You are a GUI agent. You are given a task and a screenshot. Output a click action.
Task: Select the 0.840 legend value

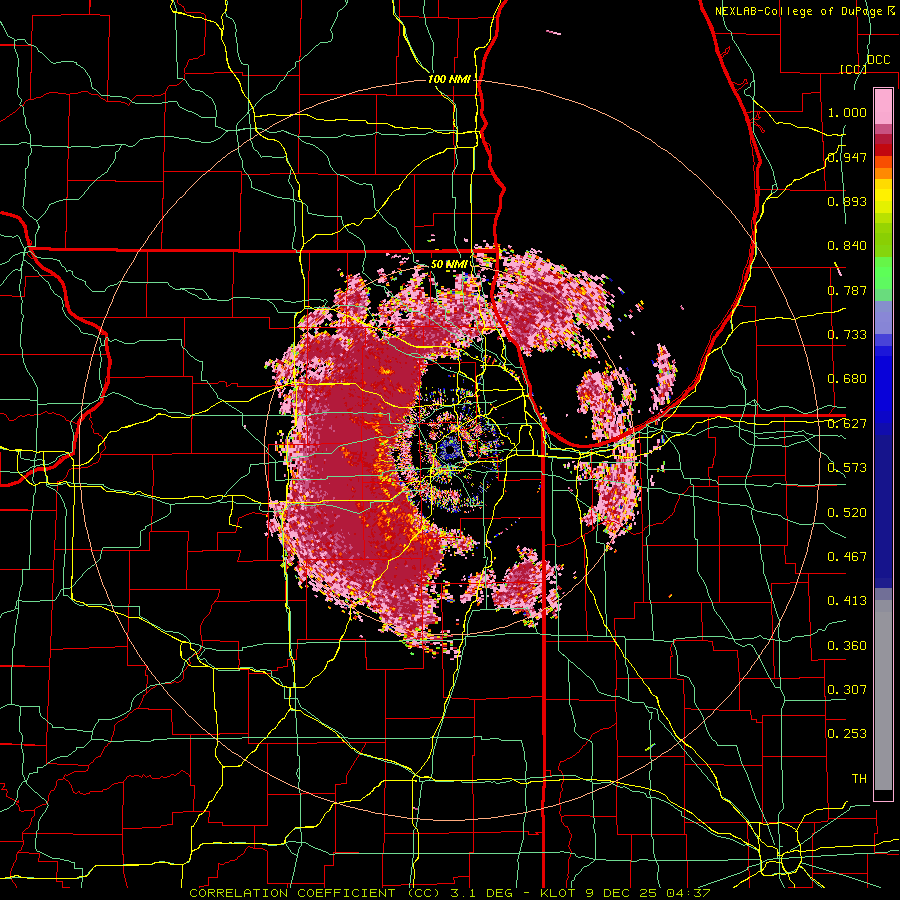(847, 246)
